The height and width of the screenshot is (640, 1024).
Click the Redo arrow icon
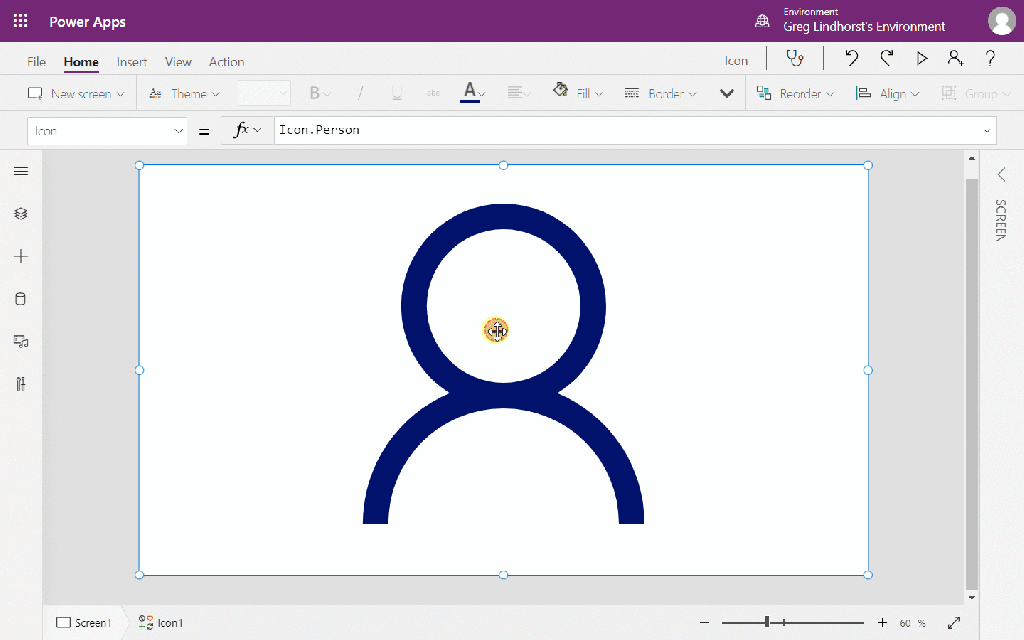[886, 59]
